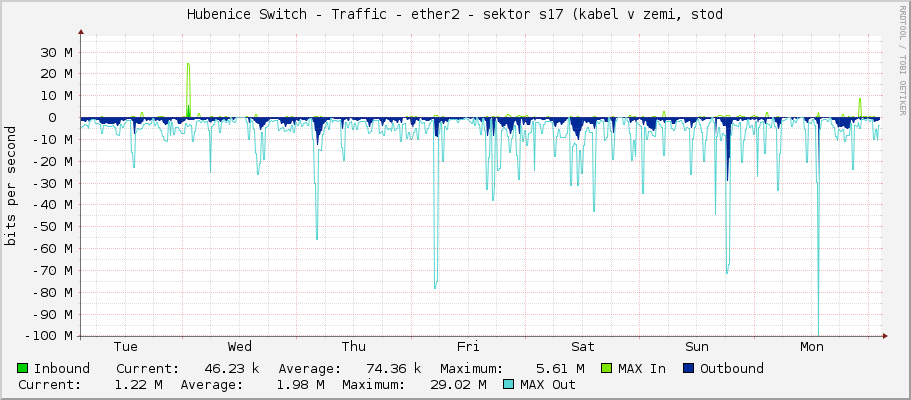Click the graph title Hubenice Switch Traffic ether2

coord(455,15)
